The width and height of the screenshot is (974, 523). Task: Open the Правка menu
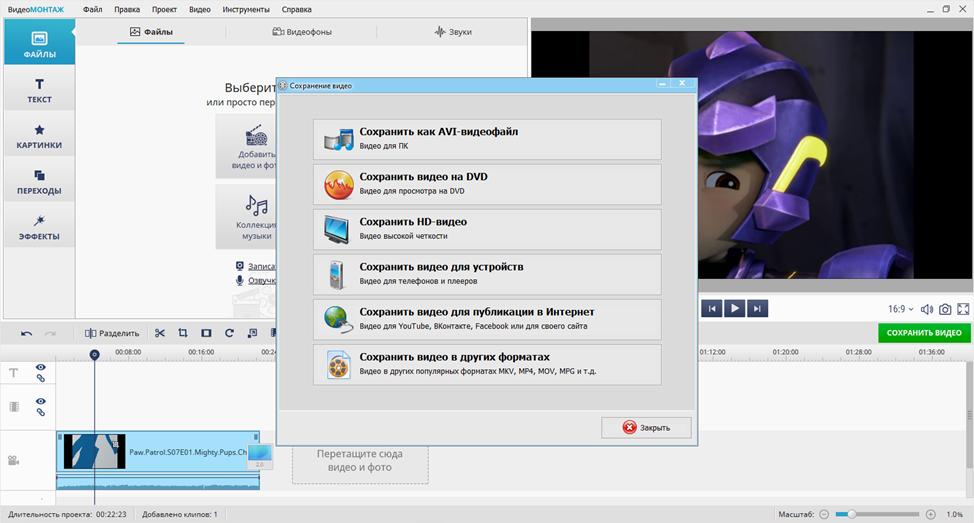[x=127, y=9]
